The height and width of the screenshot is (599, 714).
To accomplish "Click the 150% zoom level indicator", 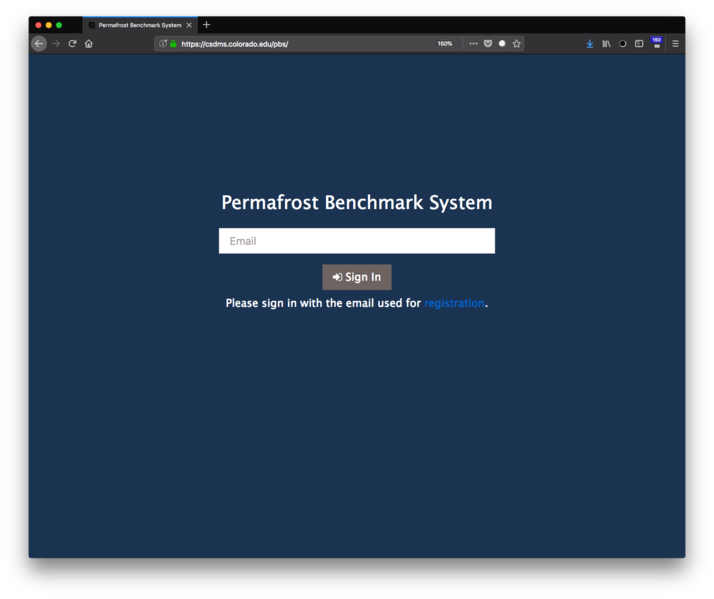I will pos(444,44).
